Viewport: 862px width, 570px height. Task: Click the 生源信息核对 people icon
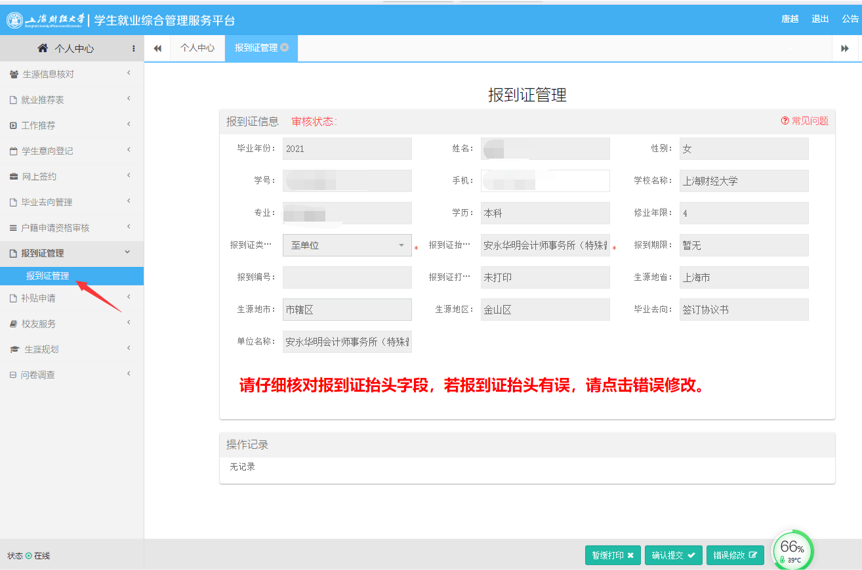(x=14, y=74)
